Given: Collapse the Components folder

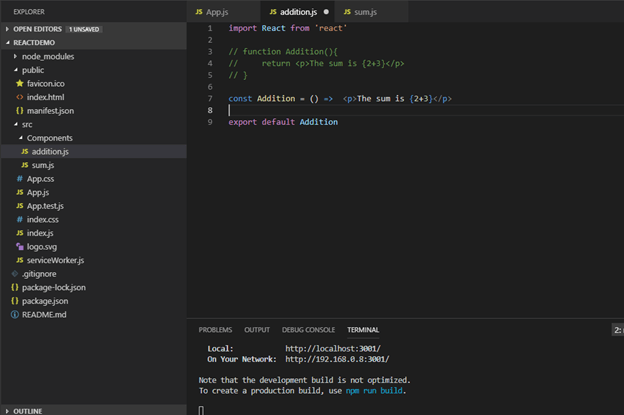Looking at the screenshot, I should [21, 138].
